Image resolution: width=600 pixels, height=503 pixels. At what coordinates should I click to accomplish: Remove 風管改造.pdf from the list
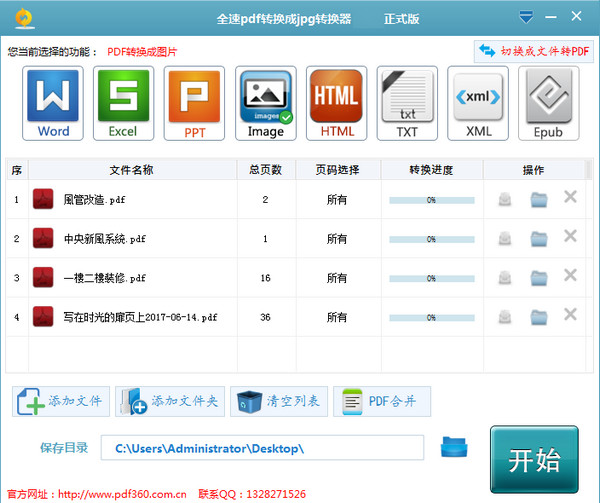tap(570, 197)
